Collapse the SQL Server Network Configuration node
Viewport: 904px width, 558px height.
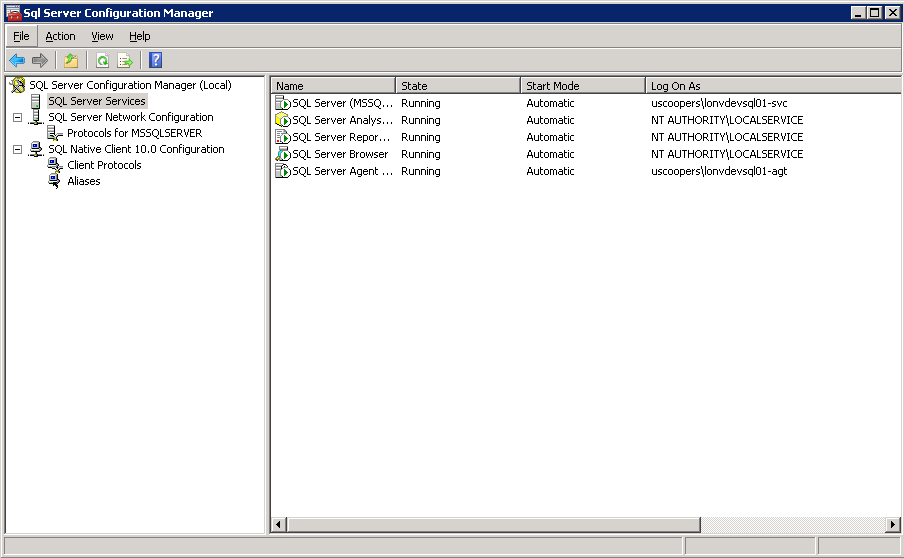click(x=17, y=117)
